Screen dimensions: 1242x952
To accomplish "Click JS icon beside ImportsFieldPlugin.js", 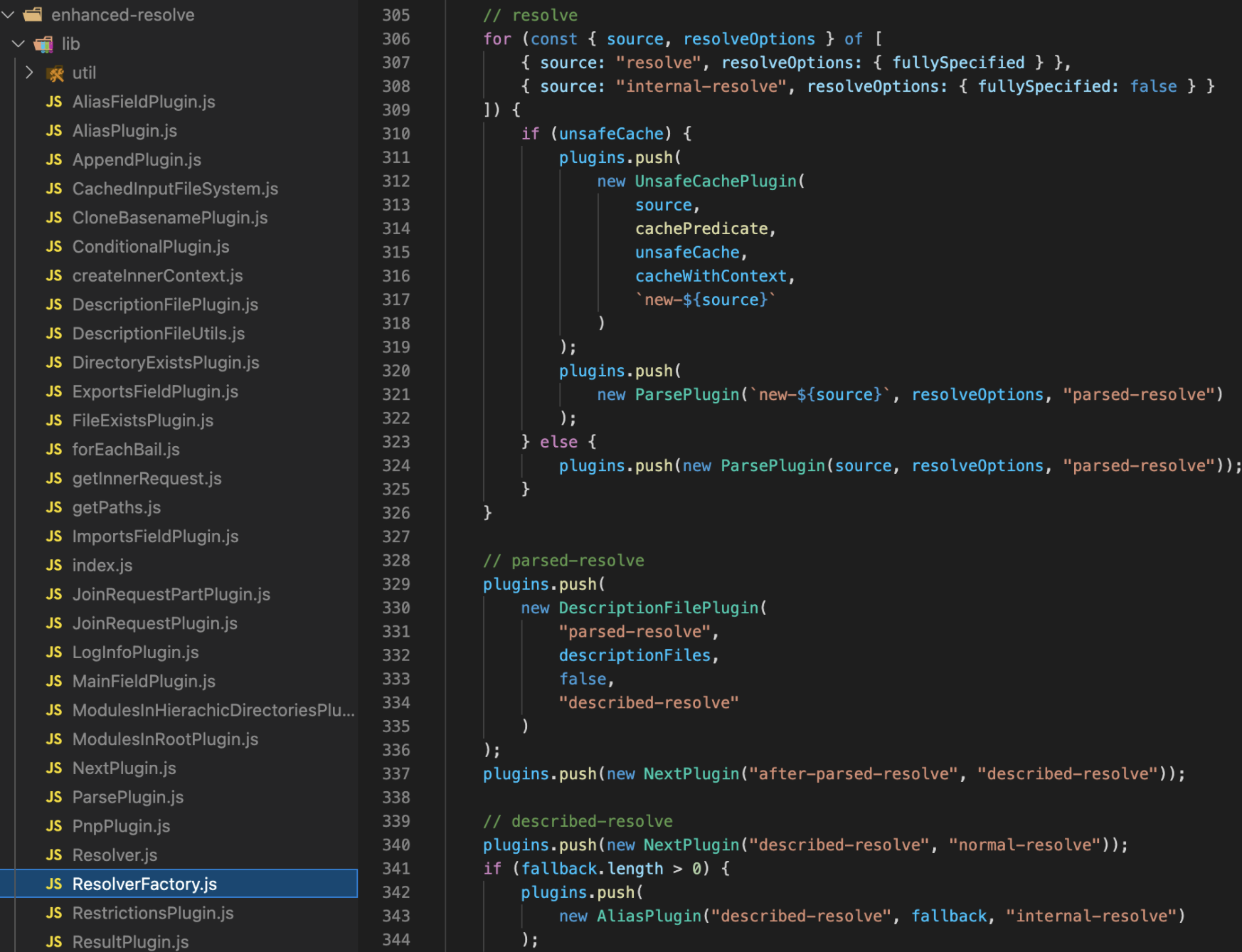I will 54,536.
